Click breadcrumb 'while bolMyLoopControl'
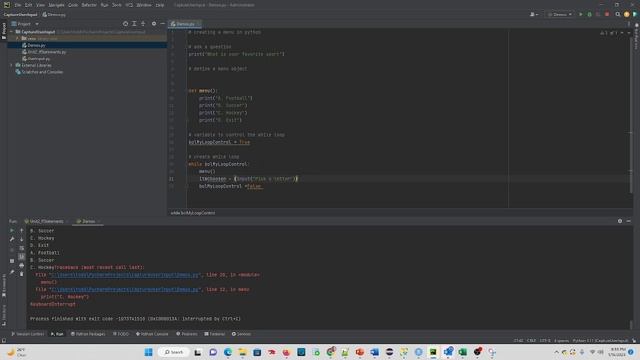640x360 pixels. pyautogui.click(x=193, y=213)
